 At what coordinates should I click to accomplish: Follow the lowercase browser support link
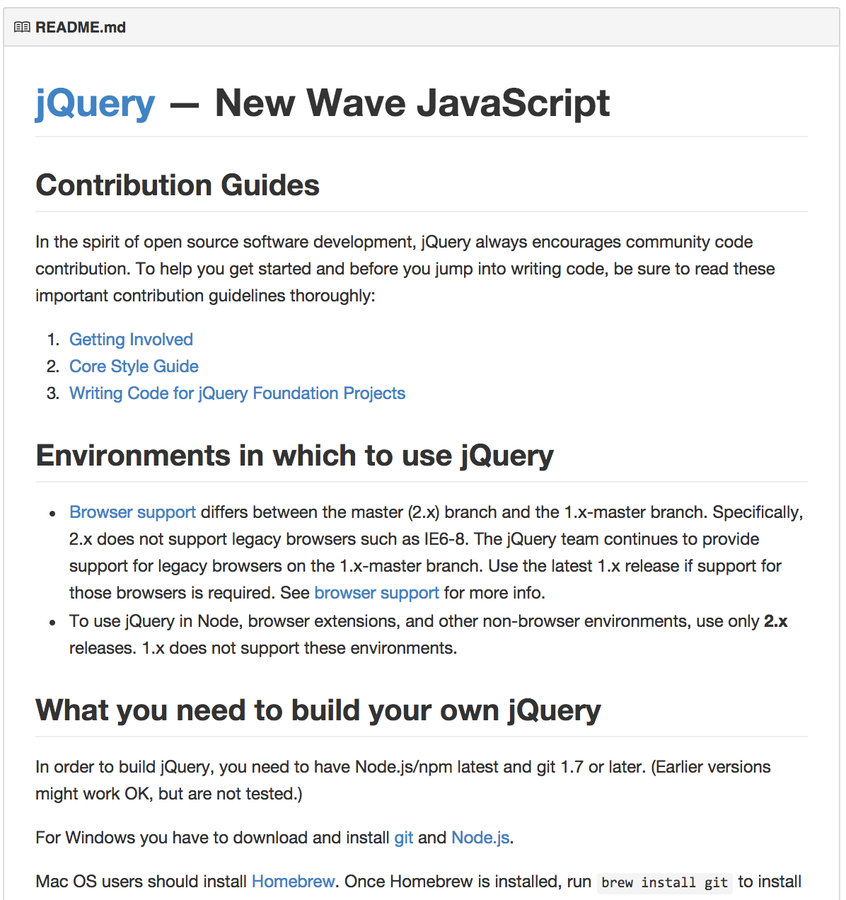pyautogui.click(x=377, y=592)
